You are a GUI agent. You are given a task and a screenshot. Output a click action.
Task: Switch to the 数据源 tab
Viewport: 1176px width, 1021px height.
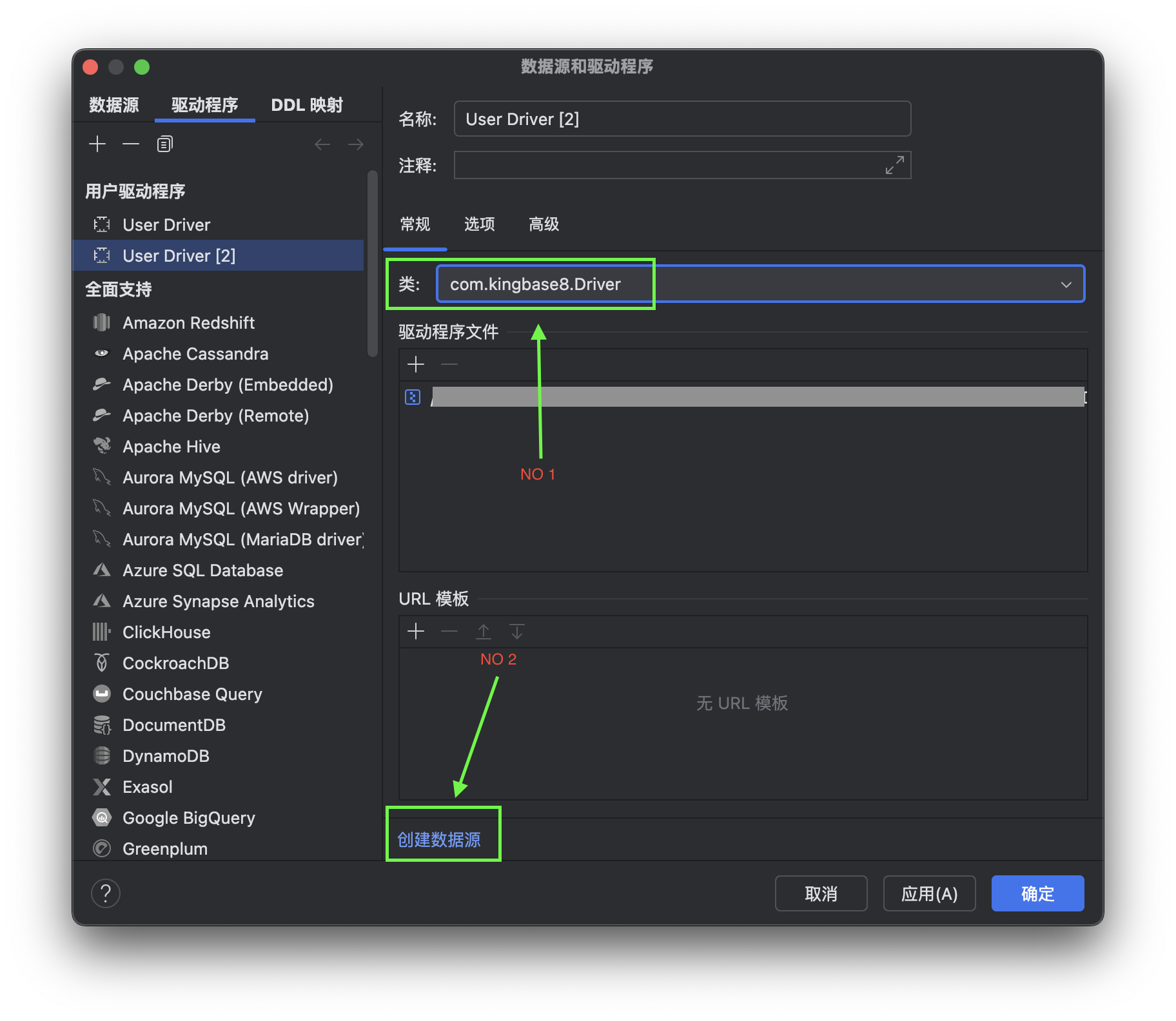click(x=113, y=104)
